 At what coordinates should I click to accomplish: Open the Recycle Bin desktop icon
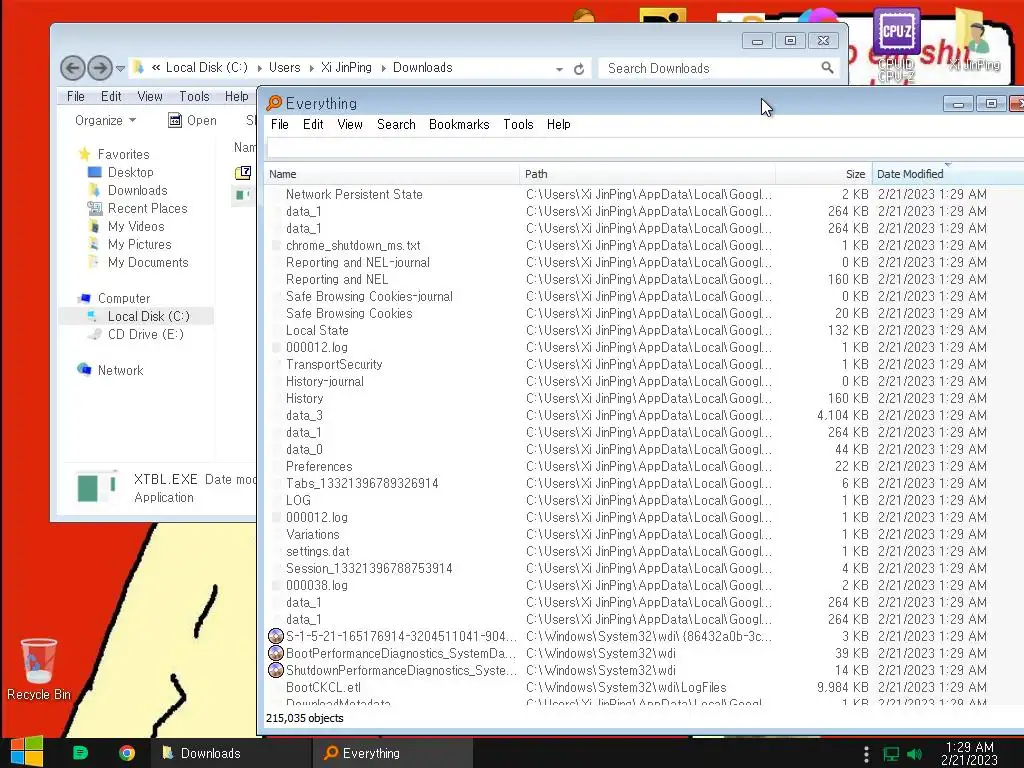pyautogui.click(x=39, y=670)
